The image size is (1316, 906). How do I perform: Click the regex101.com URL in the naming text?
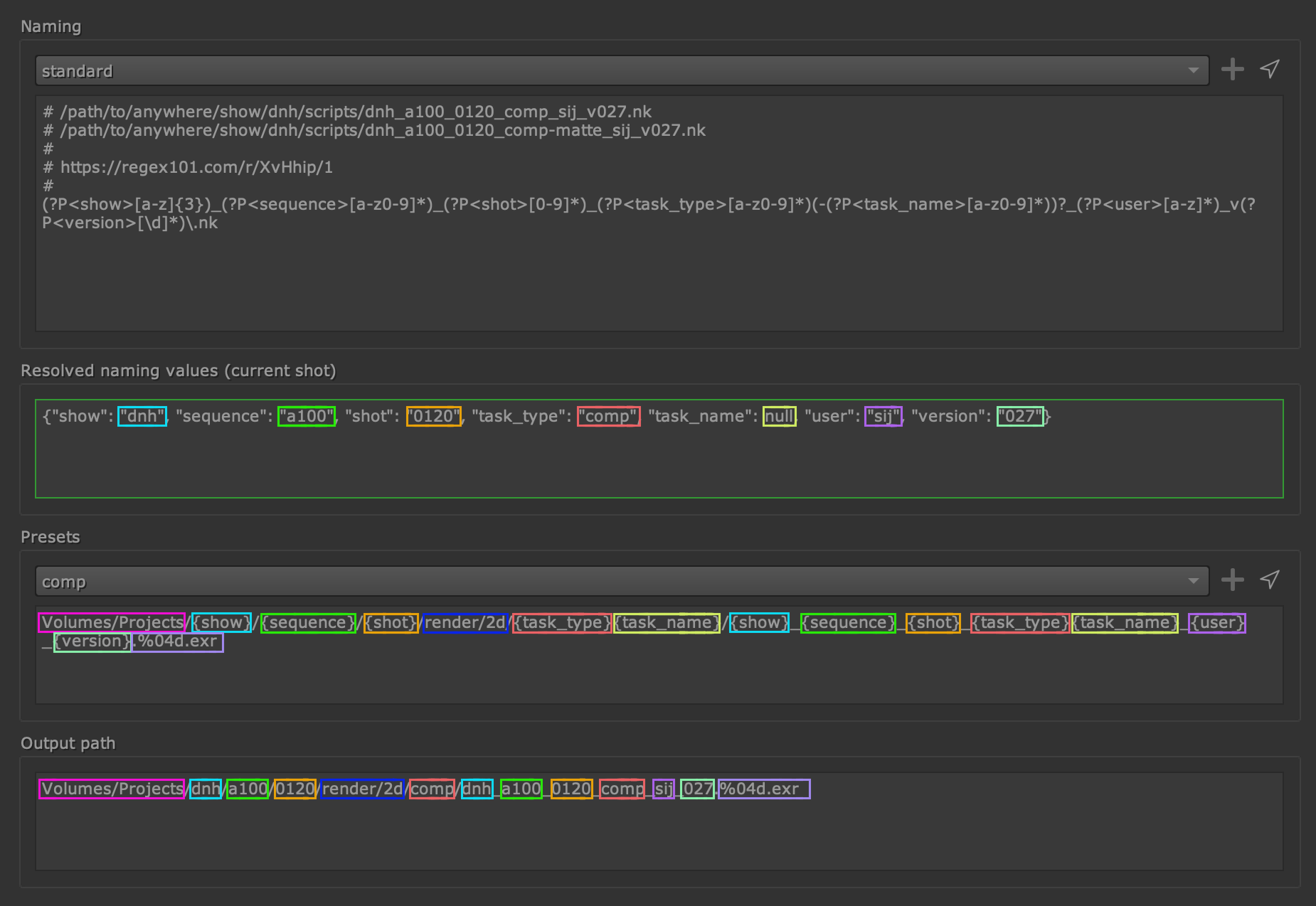click(x=196, y=167)
